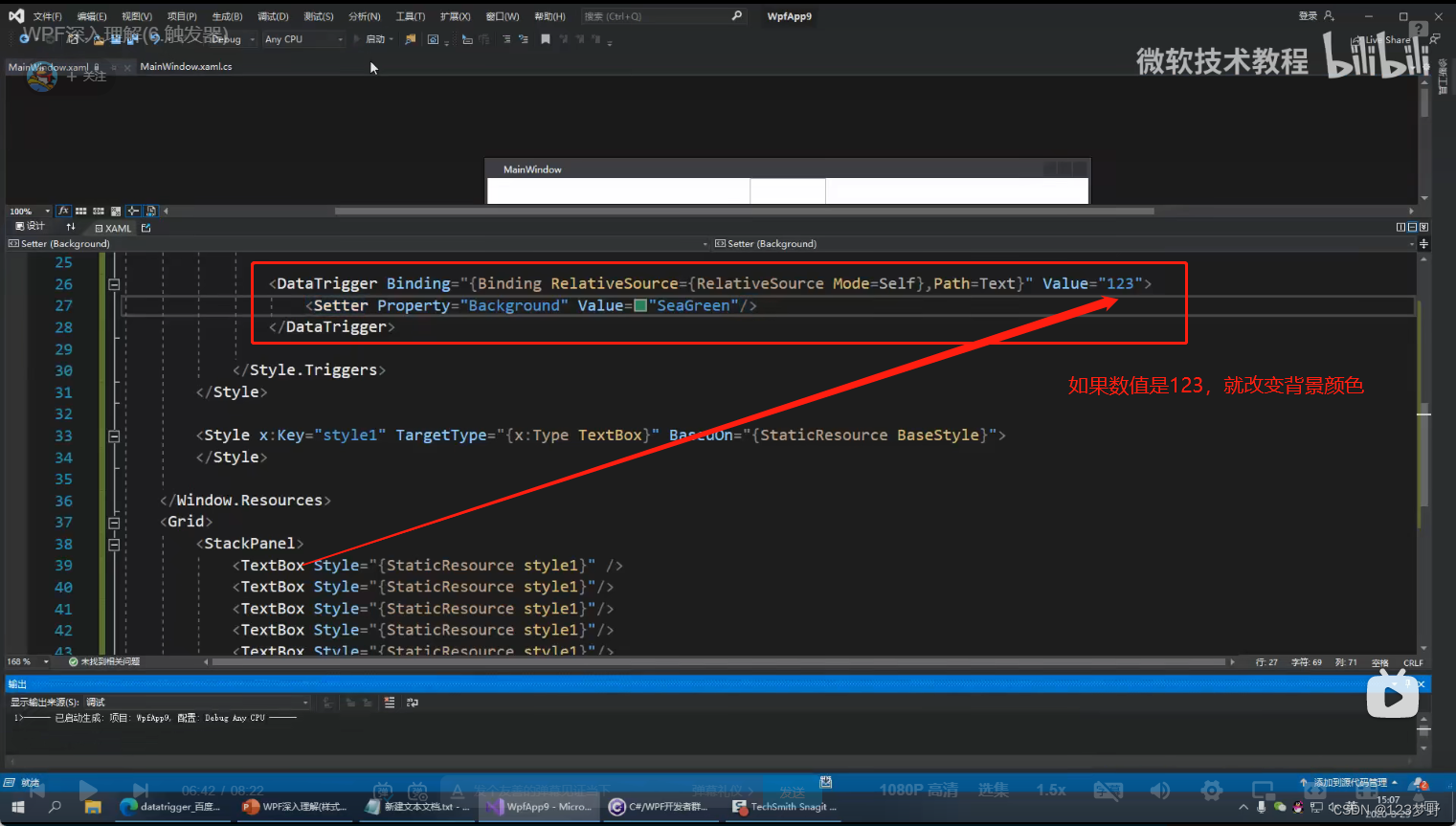This screenshot has height=826, width=1456.
Task: Toggle artboard background icon
Action: click(x=116, y=211)
